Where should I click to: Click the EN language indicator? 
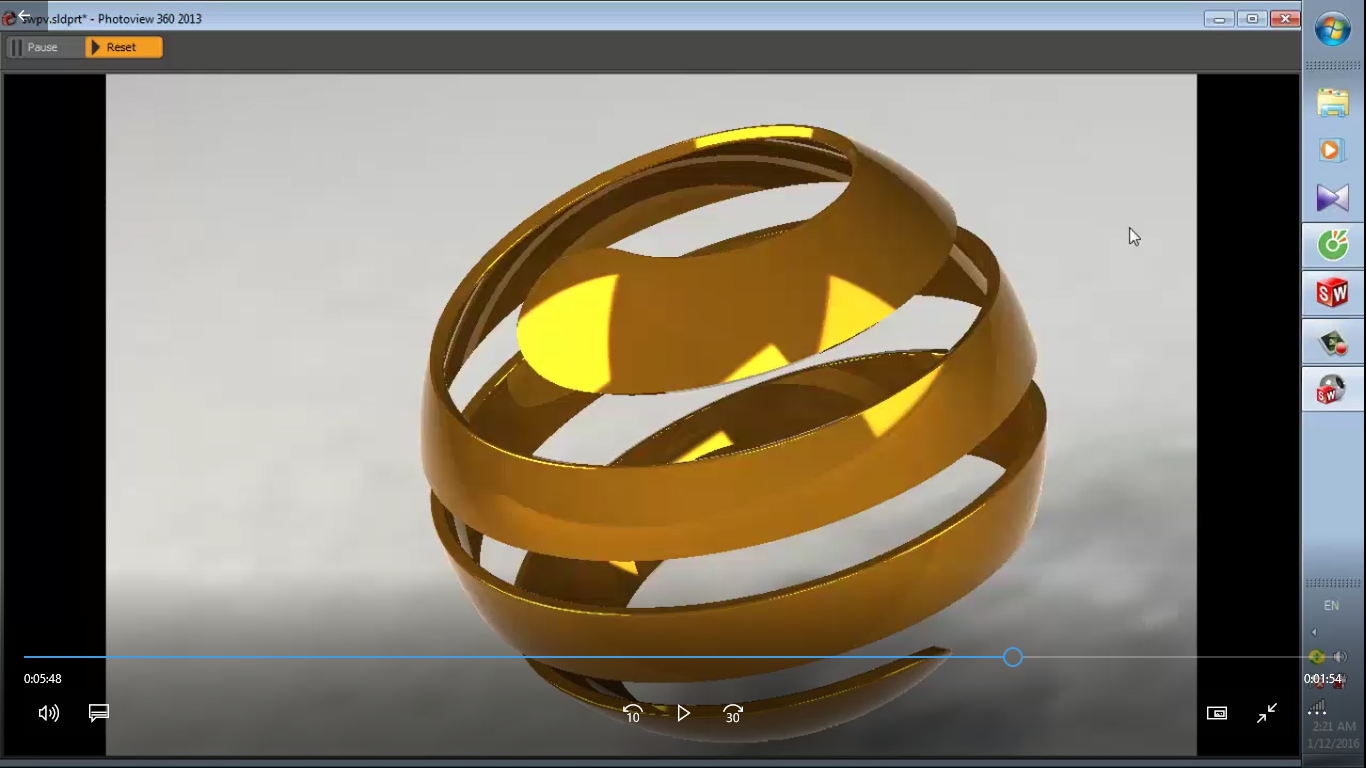point(1332,606)
